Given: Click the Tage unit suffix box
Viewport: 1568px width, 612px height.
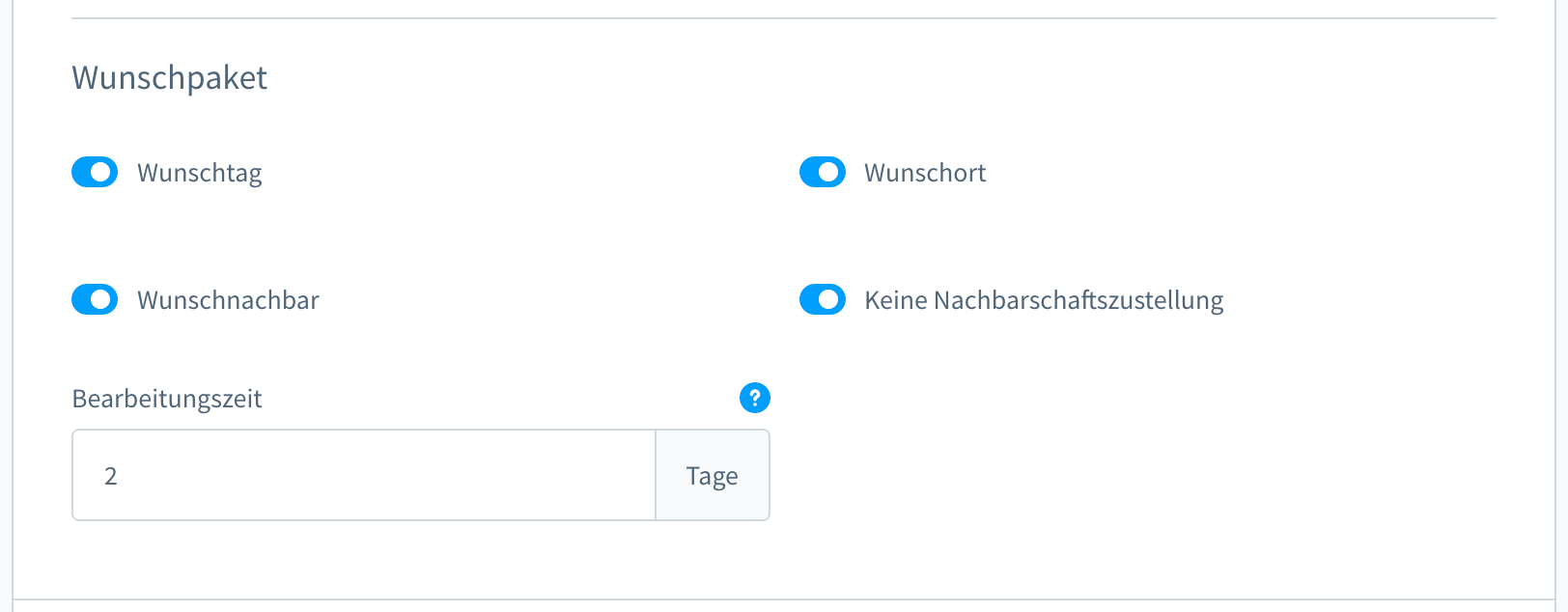Looking at the screenshot, I should pos(713,475).
